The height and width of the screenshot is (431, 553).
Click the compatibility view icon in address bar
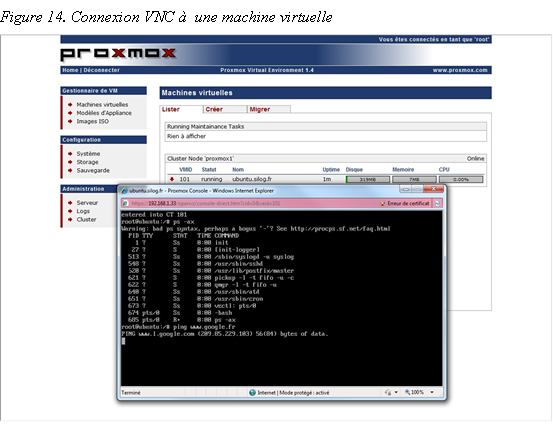click(x=437, y=204)
